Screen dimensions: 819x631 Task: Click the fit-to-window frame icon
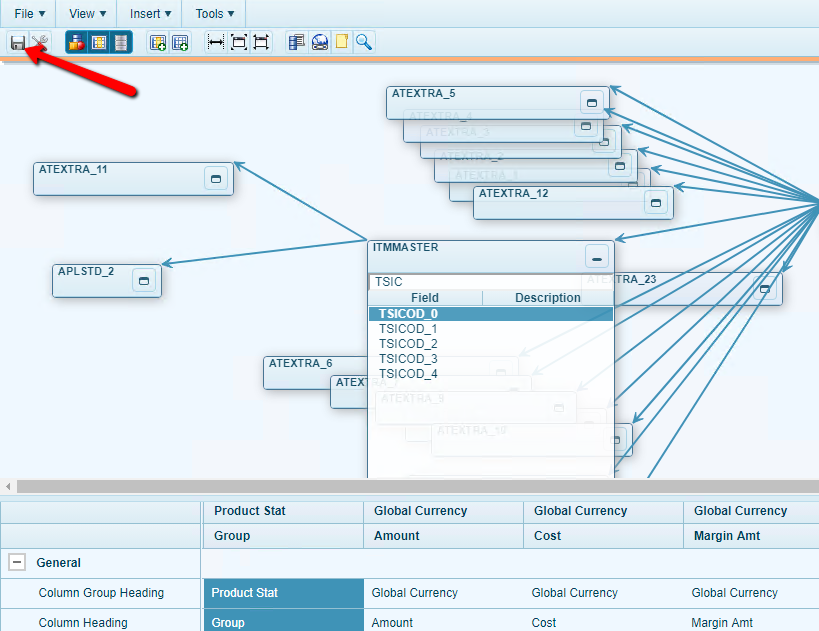238,42
